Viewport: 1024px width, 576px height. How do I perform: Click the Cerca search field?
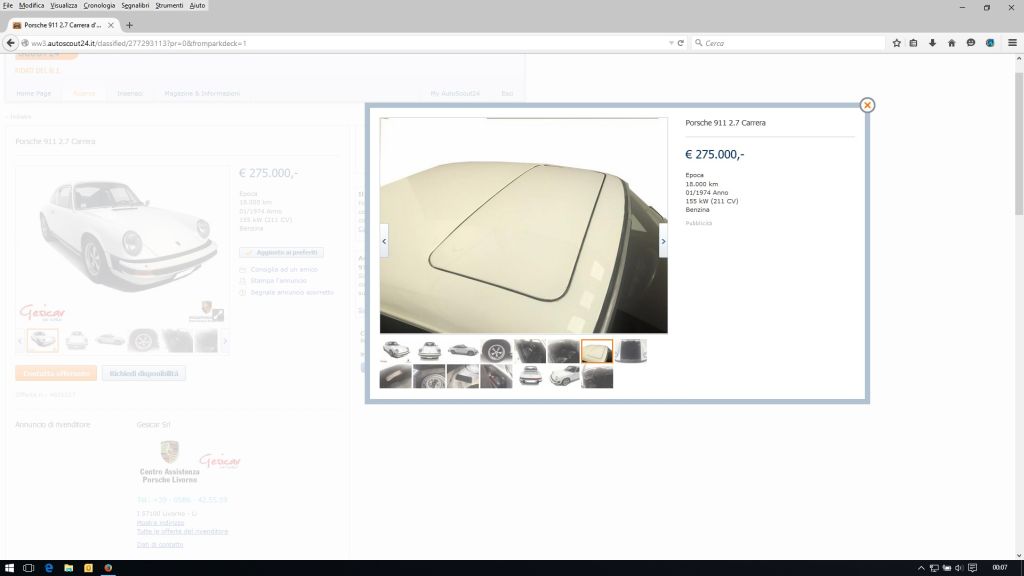790,43
